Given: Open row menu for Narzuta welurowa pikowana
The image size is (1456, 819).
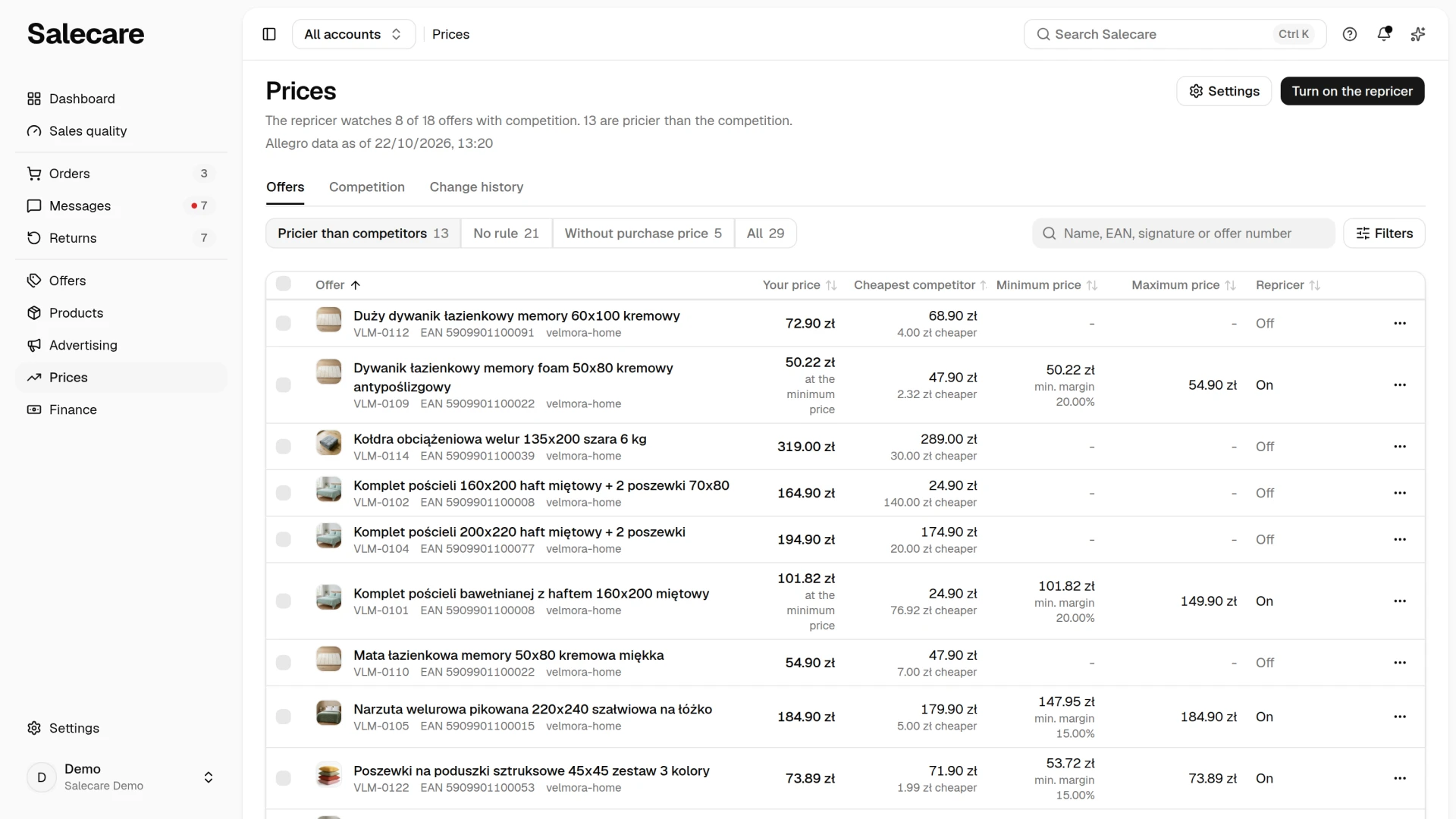Looking at the screenshot, I should [x=1400, y=717].
